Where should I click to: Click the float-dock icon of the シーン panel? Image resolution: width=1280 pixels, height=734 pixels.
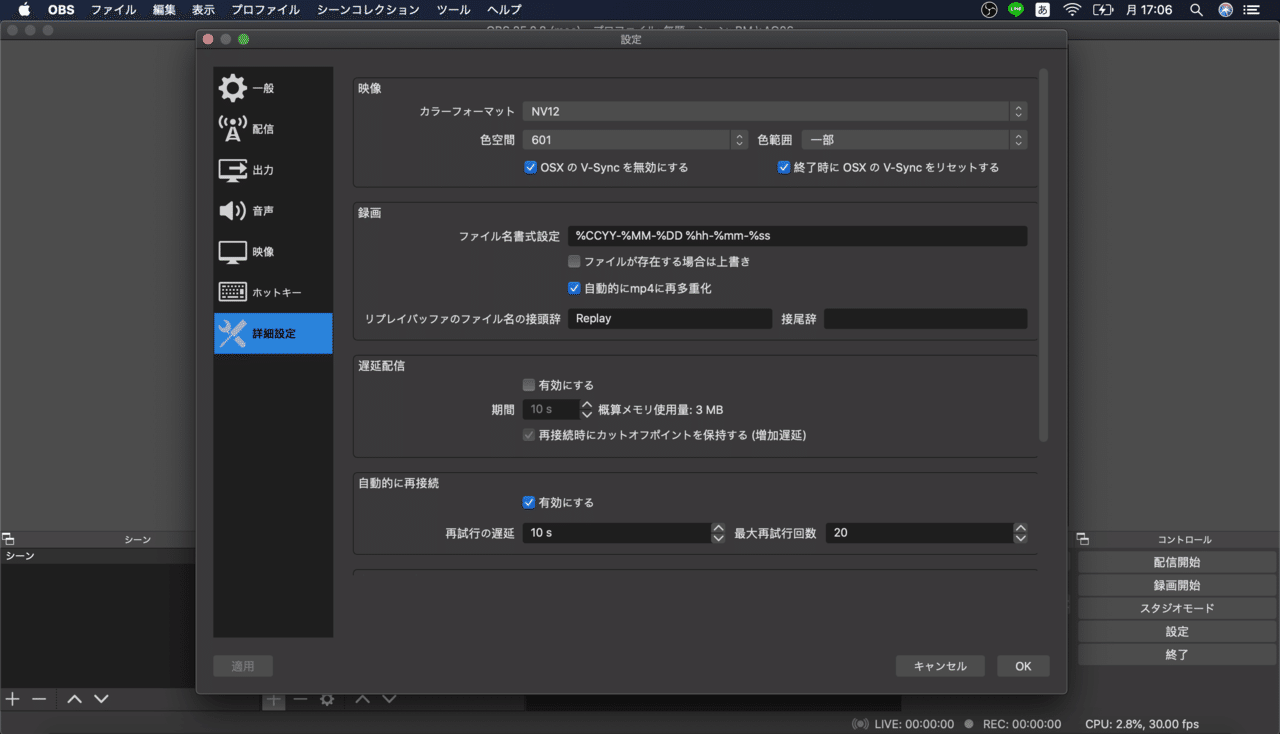click(x=8, y=539)
